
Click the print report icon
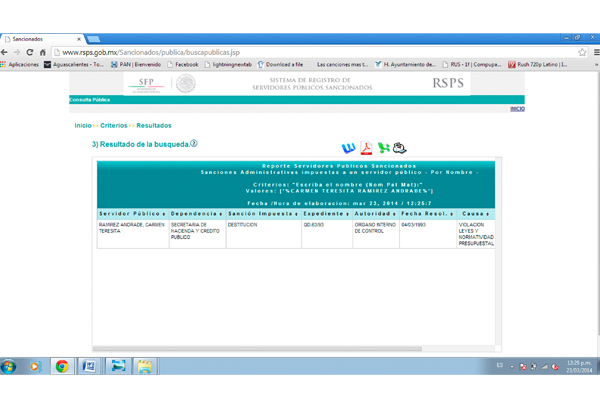[400, 149]
